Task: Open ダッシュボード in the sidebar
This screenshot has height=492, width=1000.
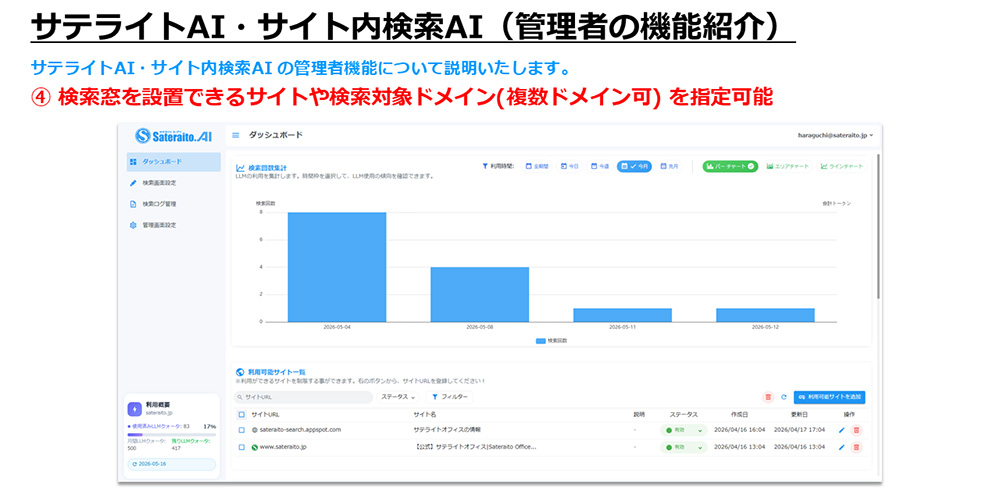Action: click(173, 162)
